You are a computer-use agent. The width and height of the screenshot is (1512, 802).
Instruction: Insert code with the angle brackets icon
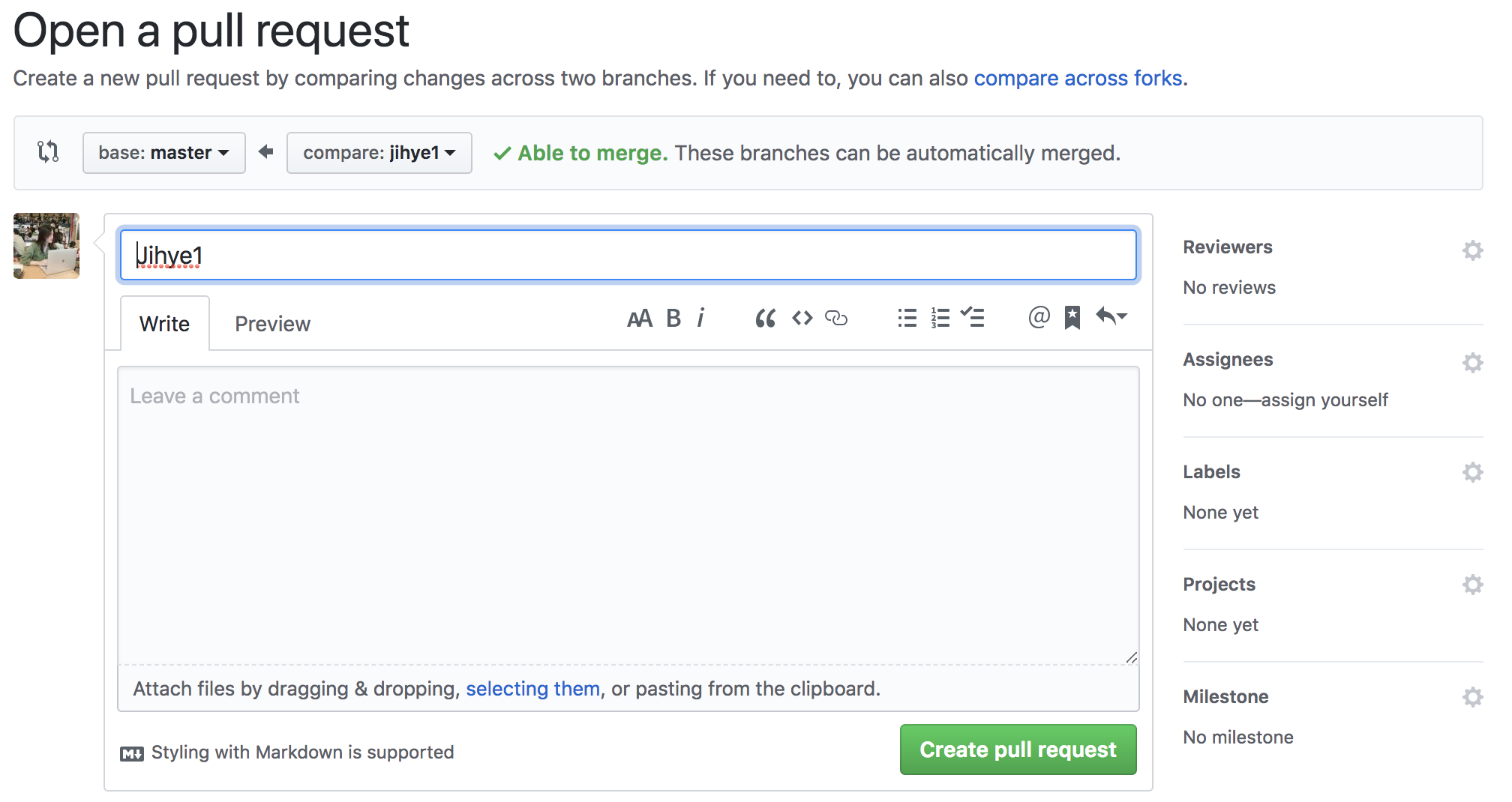click(802, 319)
